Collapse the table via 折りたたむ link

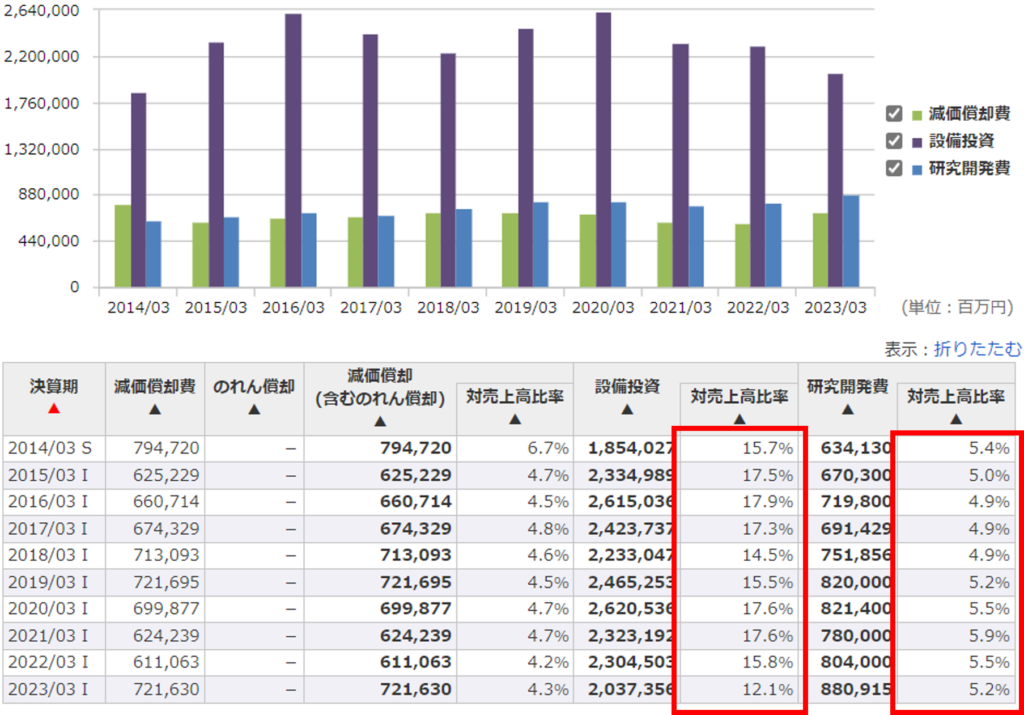click(x=977, y=349)
